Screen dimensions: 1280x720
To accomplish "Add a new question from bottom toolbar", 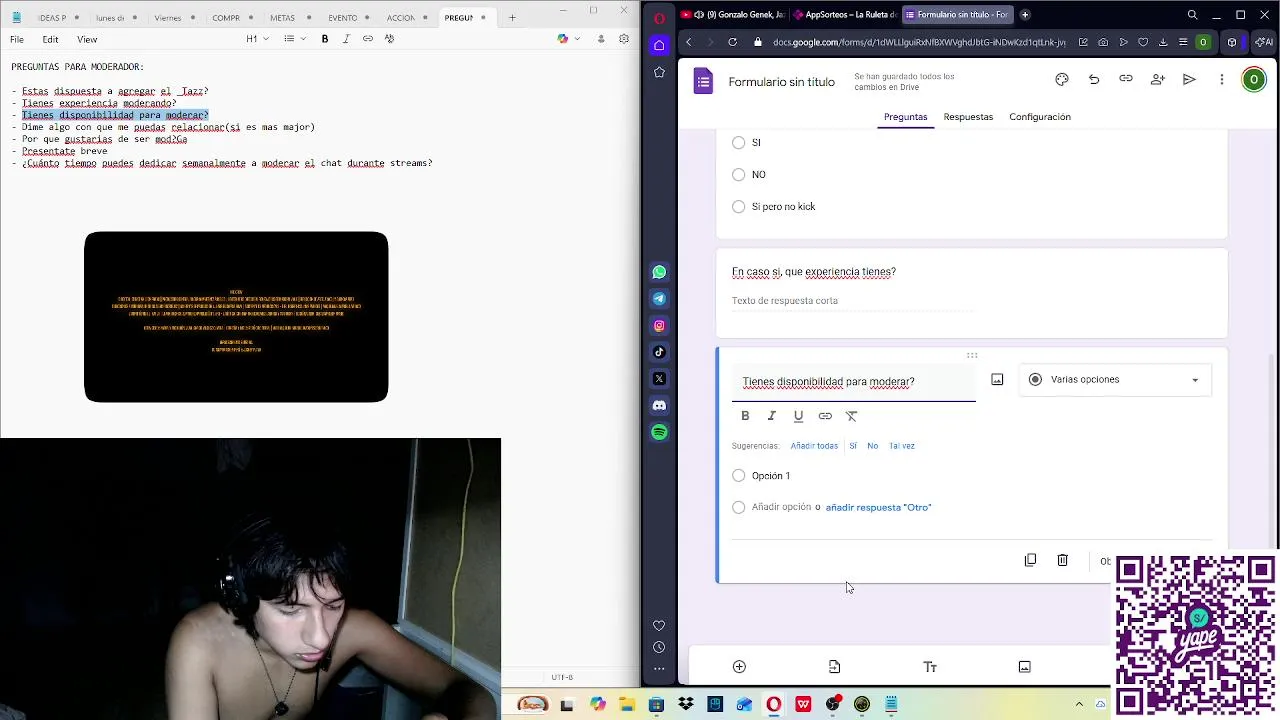I will [739, 667].
